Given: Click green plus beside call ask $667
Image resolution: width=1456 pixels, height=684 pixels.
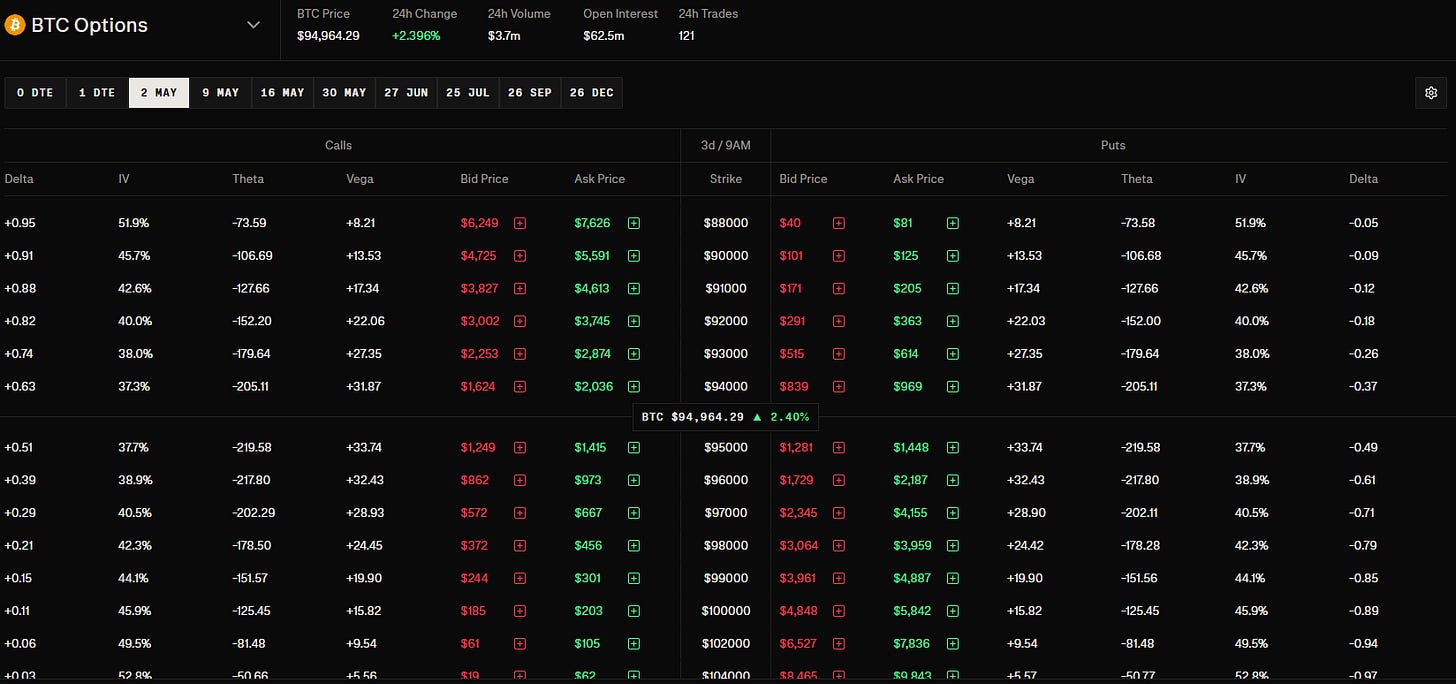Looking at the screenshot, I should coord(634,513).
